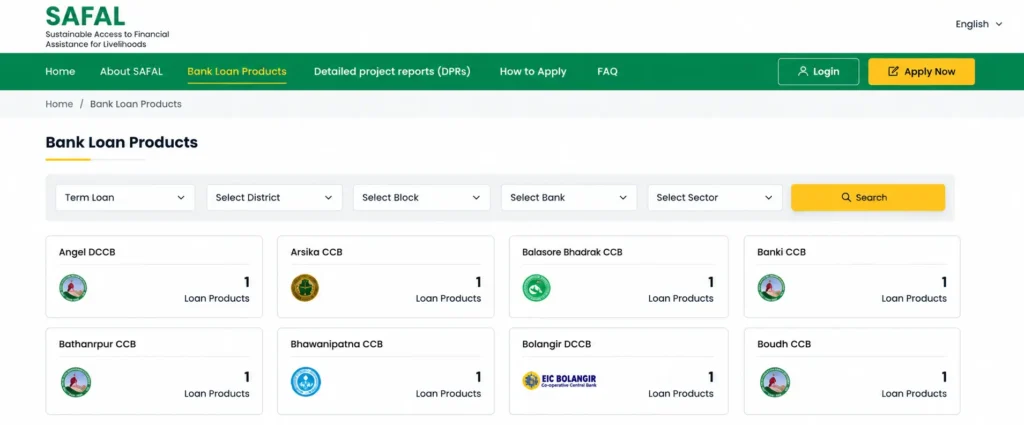Go to Home in navigation bar

60,72
